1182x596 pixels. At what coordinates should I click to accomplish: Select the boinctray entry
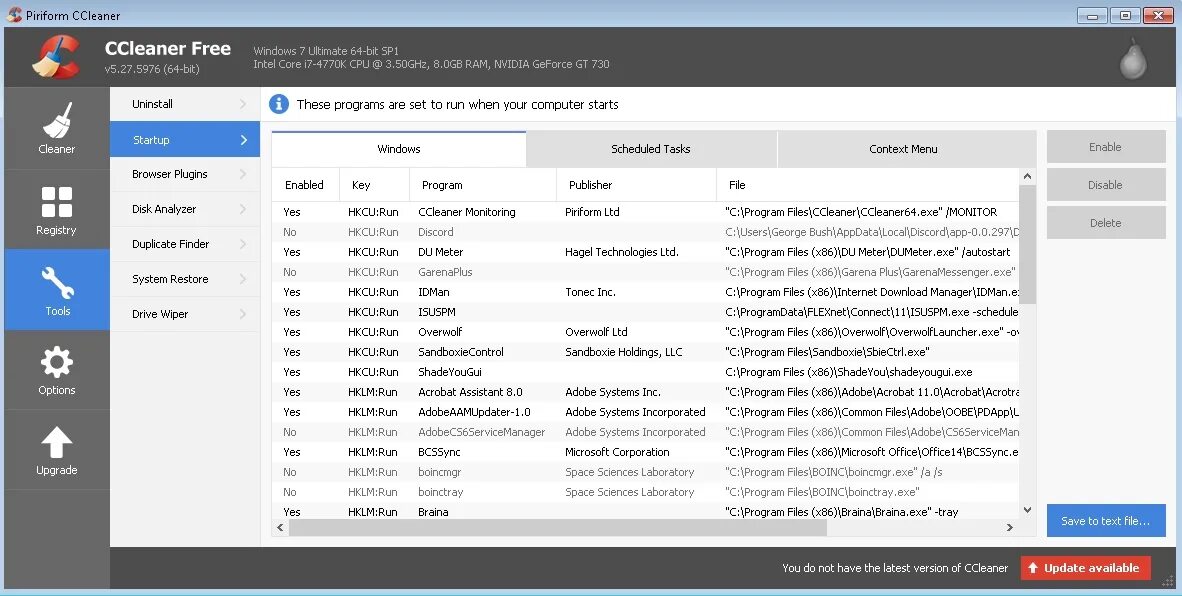(645, 492)
